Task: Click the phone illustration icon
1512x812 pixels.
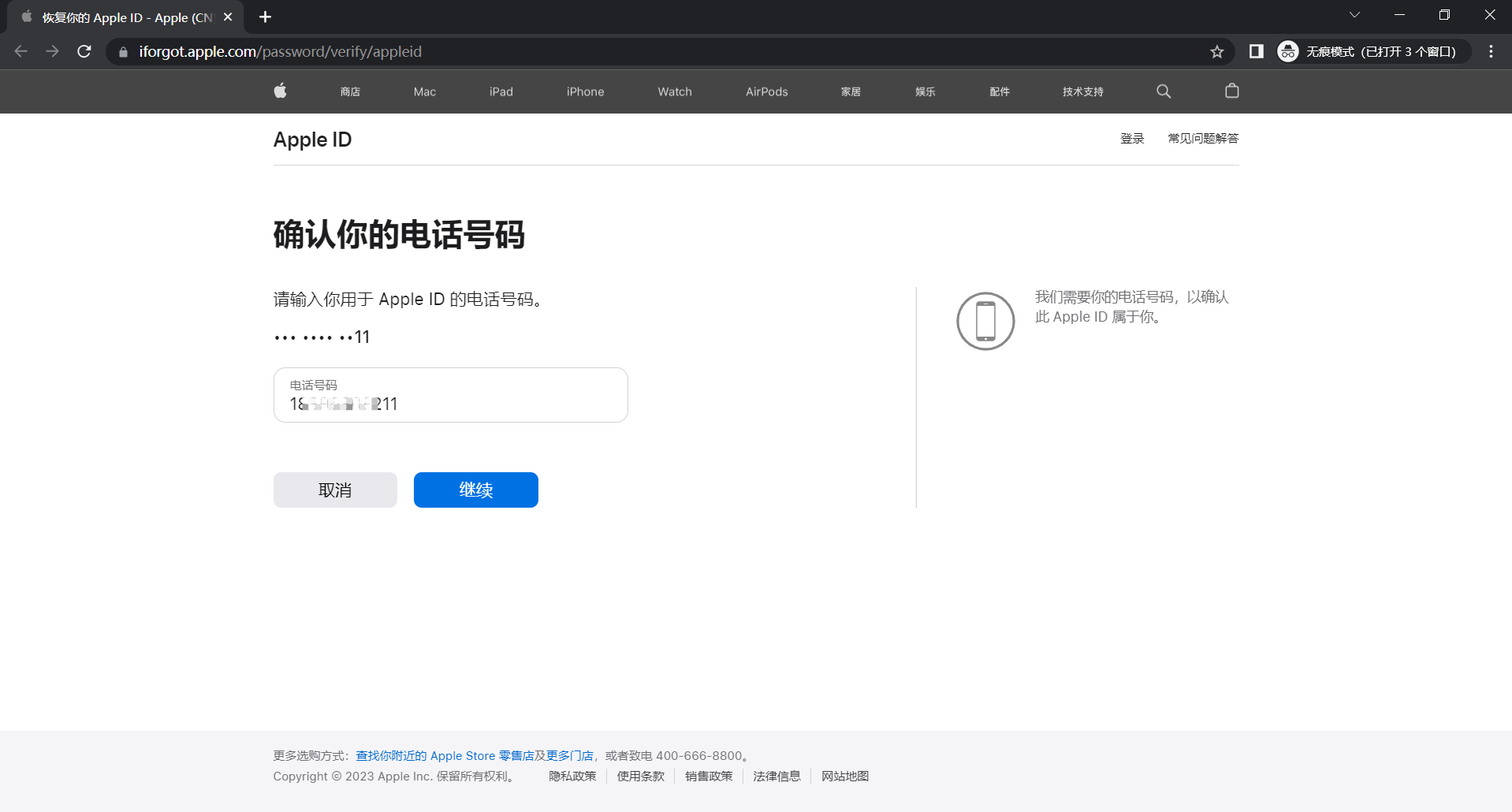Action: (985, 321)
